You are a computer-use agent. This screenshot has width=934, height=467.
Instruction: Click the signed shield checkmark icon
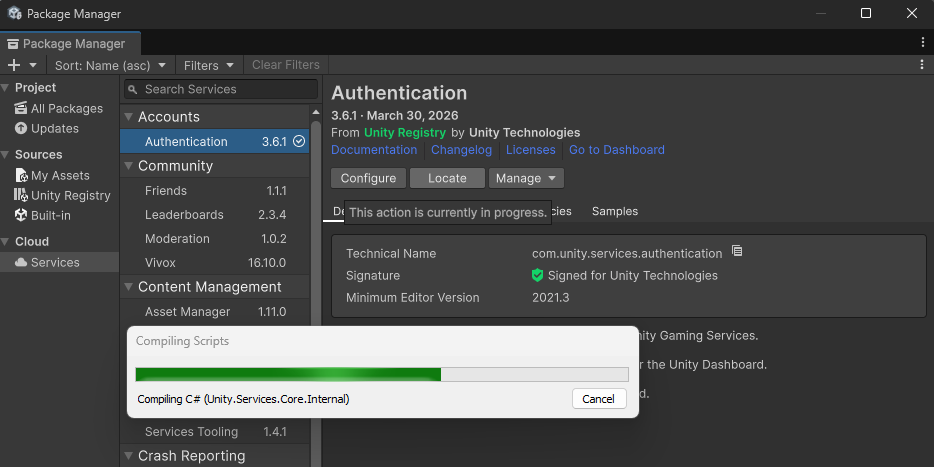[x=537, y=275]
